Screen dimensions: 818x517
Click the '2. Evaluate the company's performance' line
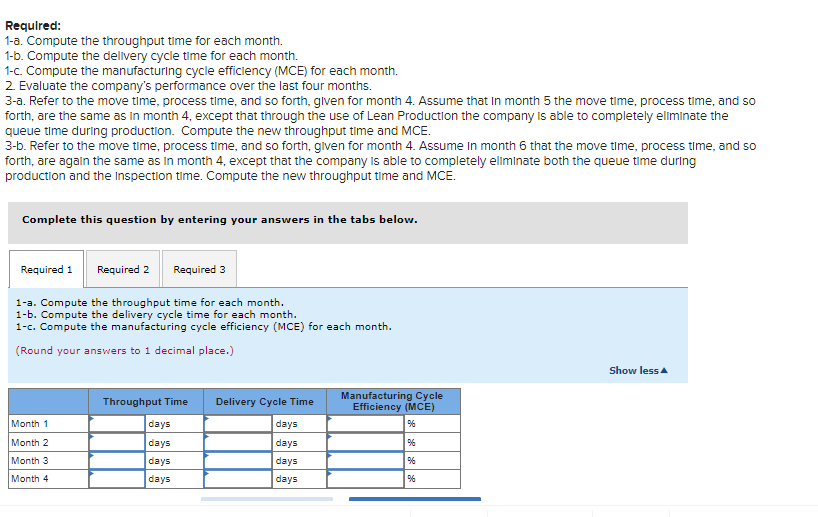click(x=188, y=86)
